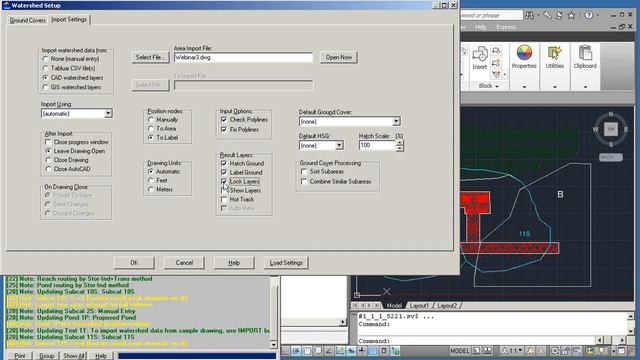Open the satellite Communication Center icon
Image resolution: width=640 pixels, height=360 pixels.
(559, 16)
